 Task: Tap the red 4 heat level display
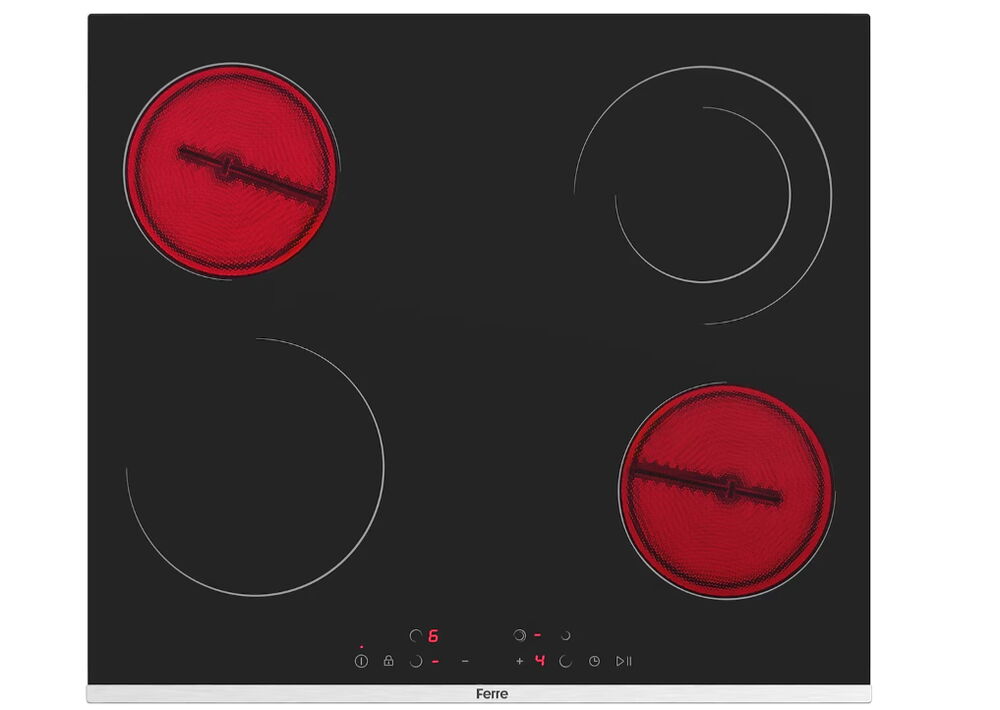coord(540,660)
